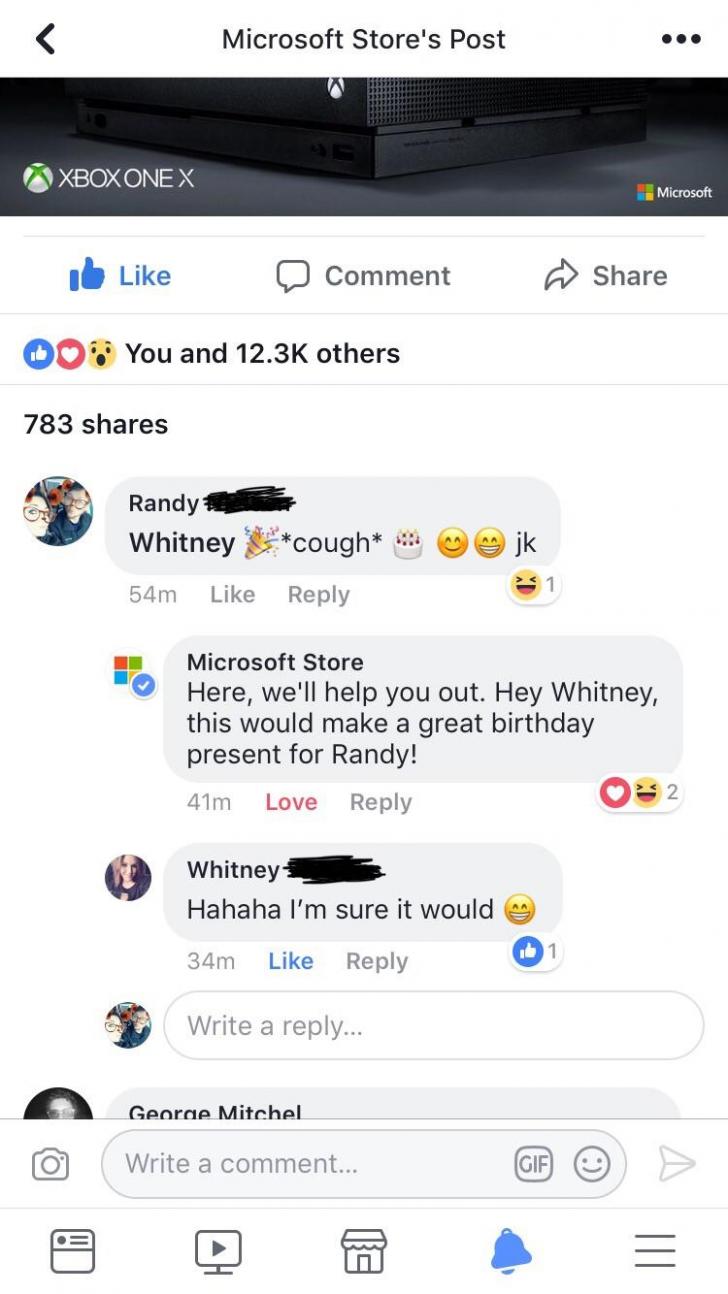
Task: Tap the send arrow icon
Action: [676, 1163]
